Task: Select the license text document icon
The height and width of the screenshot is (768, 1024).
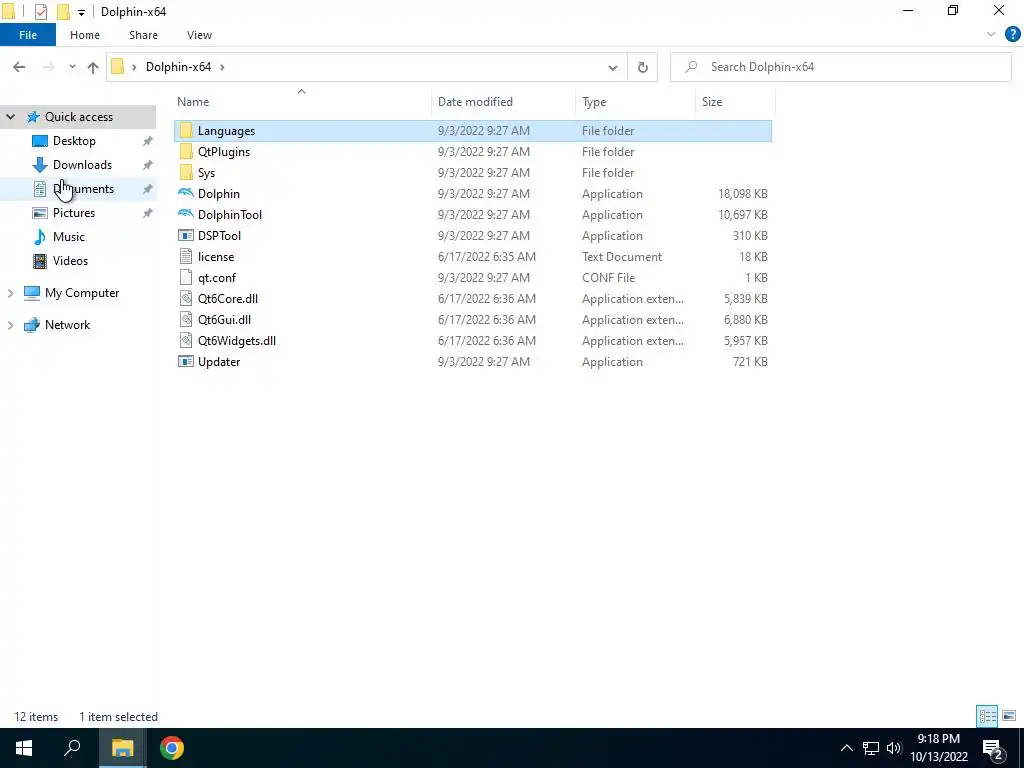Action: [186, 257]
